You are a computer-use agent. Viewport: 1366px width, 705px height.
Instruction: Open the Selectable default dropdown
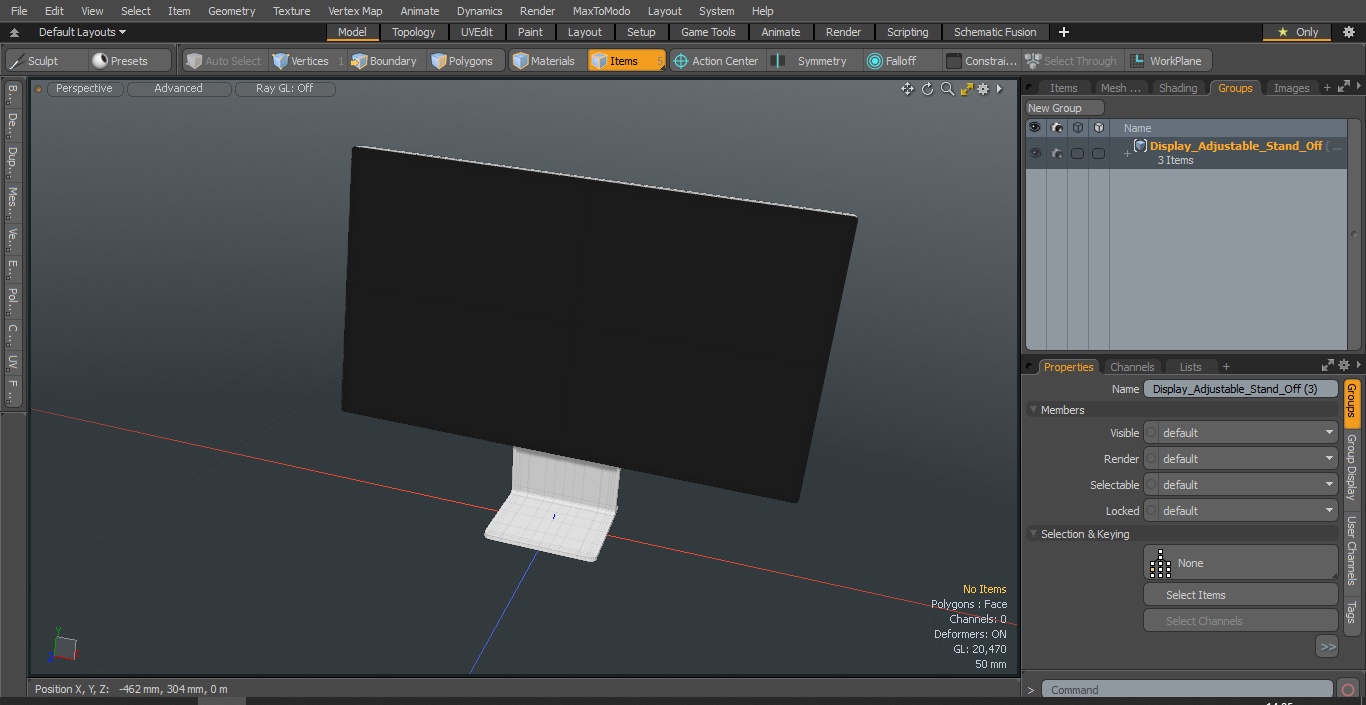[x=1240, y=485]
